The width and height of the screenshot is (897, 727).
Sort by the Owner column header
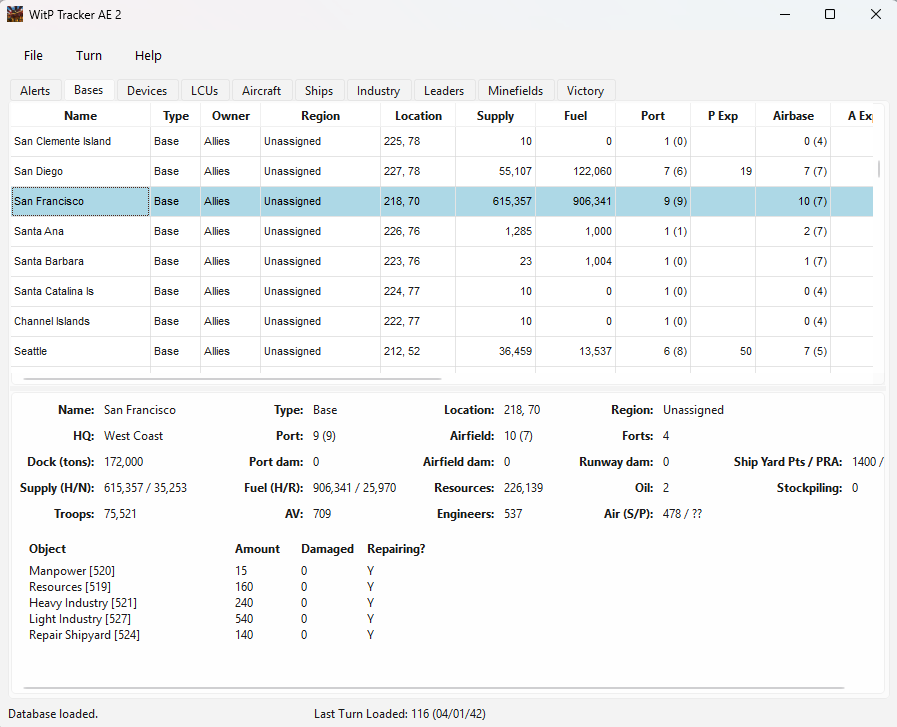pyautogui.click(x=231, y=116)
